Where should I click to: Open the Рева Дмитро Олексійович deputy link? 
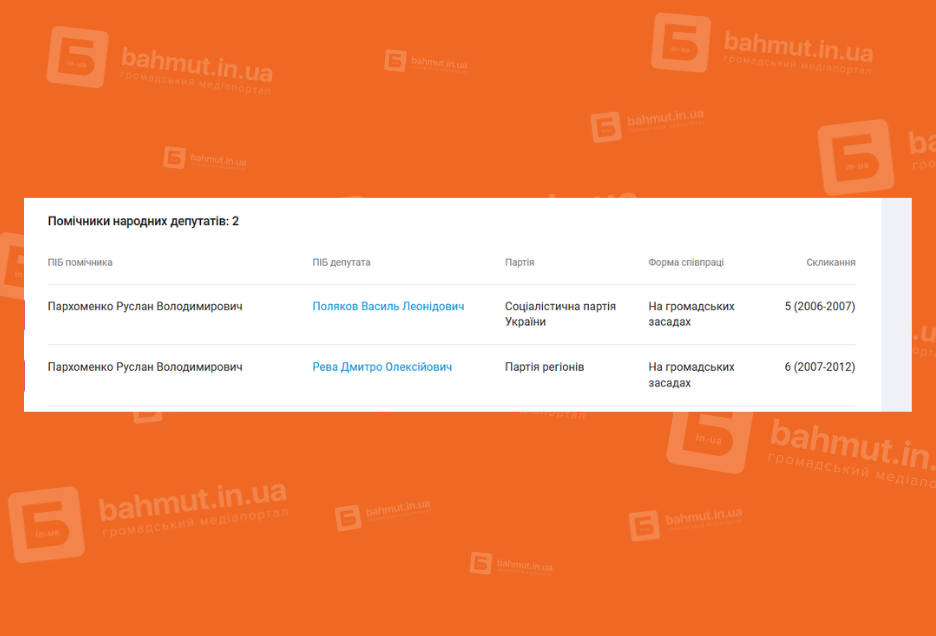click(x=382, y=367)
